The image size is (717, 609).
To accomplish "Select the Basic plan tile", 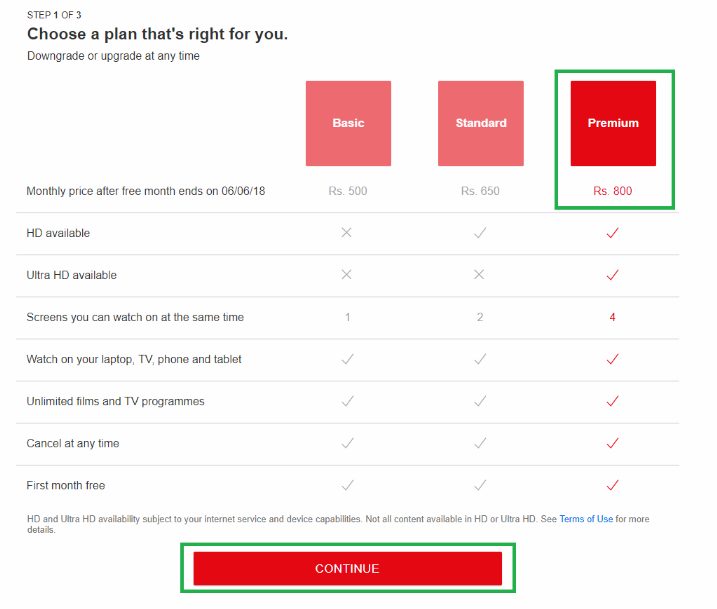I will (348, 123).
